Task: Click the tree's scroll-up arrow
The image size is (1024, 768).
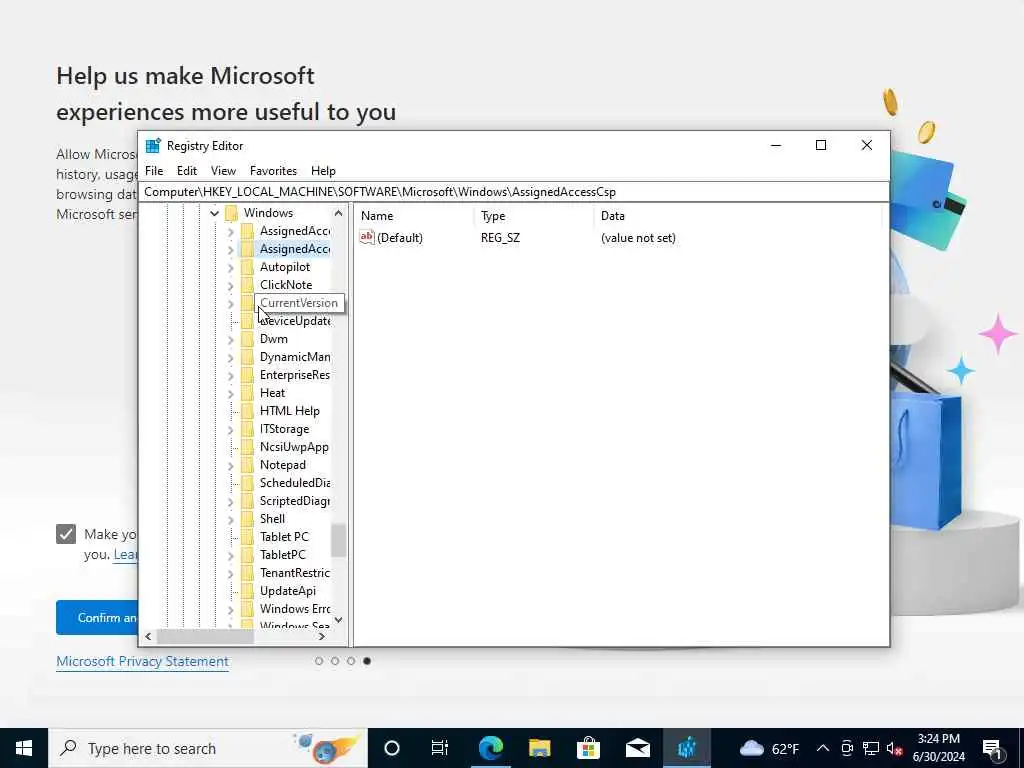Action: click(338, 213)
